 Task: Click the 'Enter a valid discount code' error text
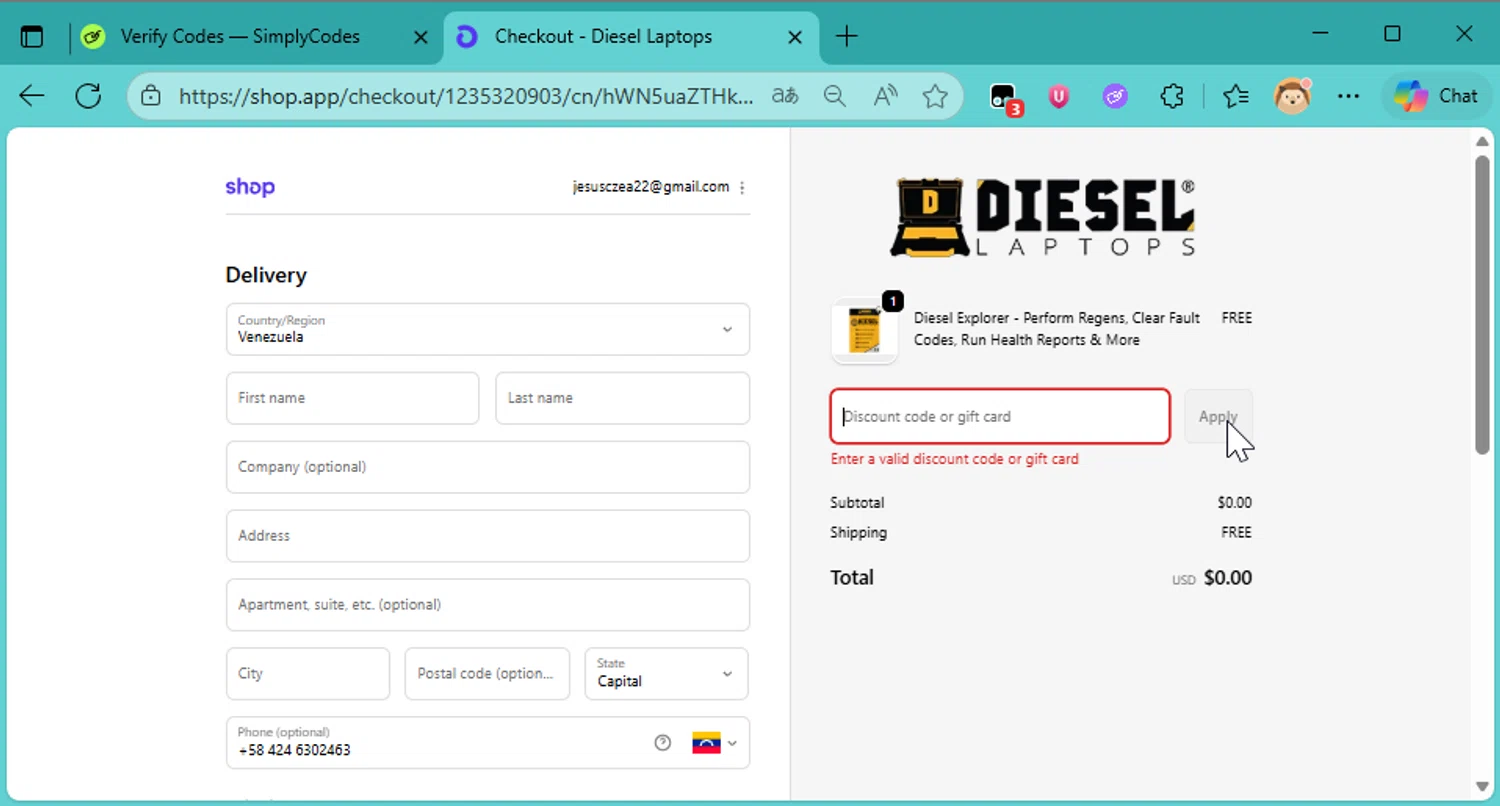click(955, 459)
